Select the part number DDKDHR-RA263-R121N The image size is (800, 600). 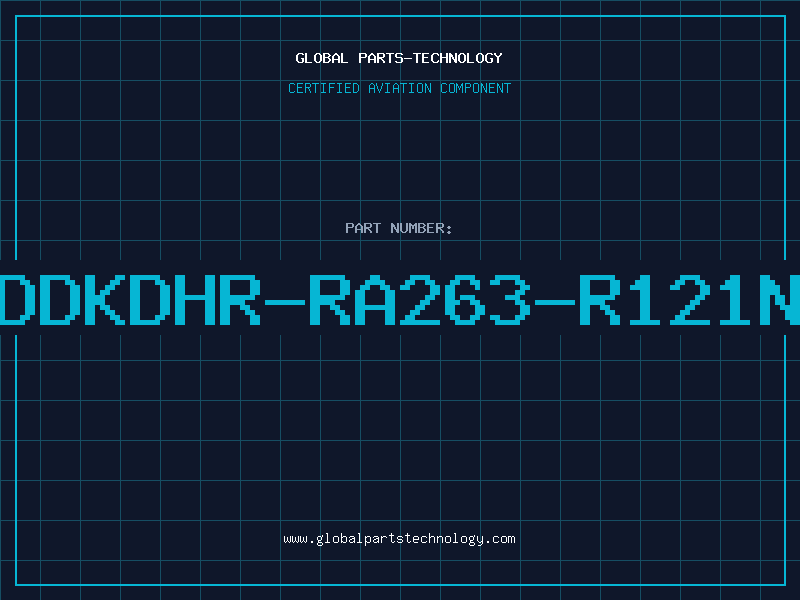pyautogui.click(x=400, y=299)
